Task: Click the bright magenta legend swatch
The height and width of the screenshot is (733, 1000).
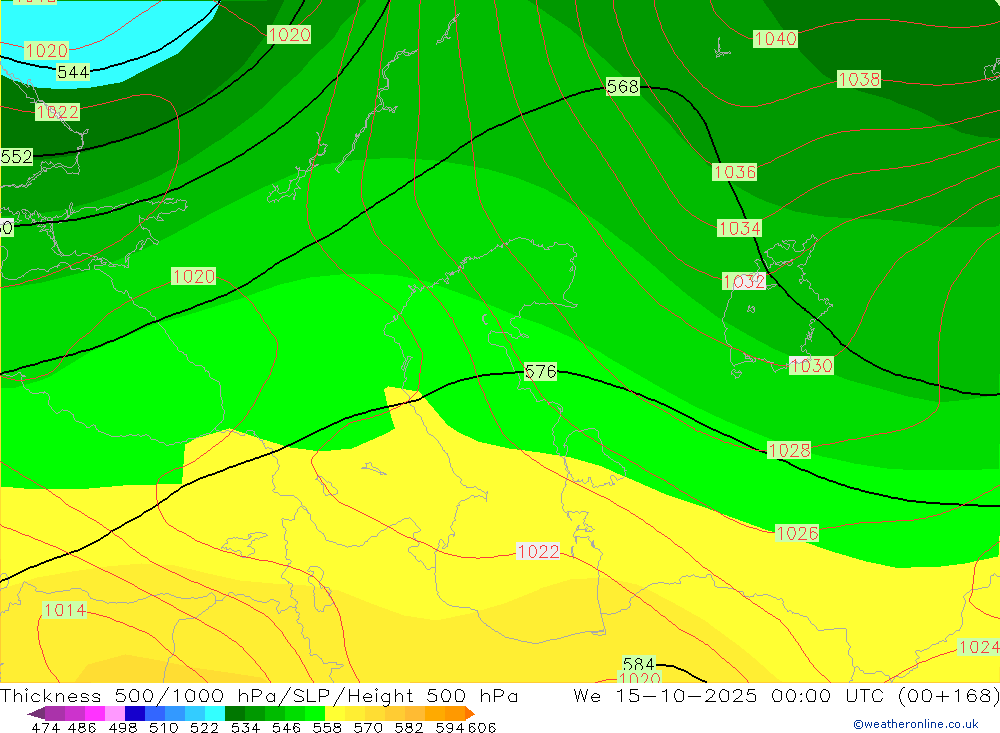Action: 95,713
